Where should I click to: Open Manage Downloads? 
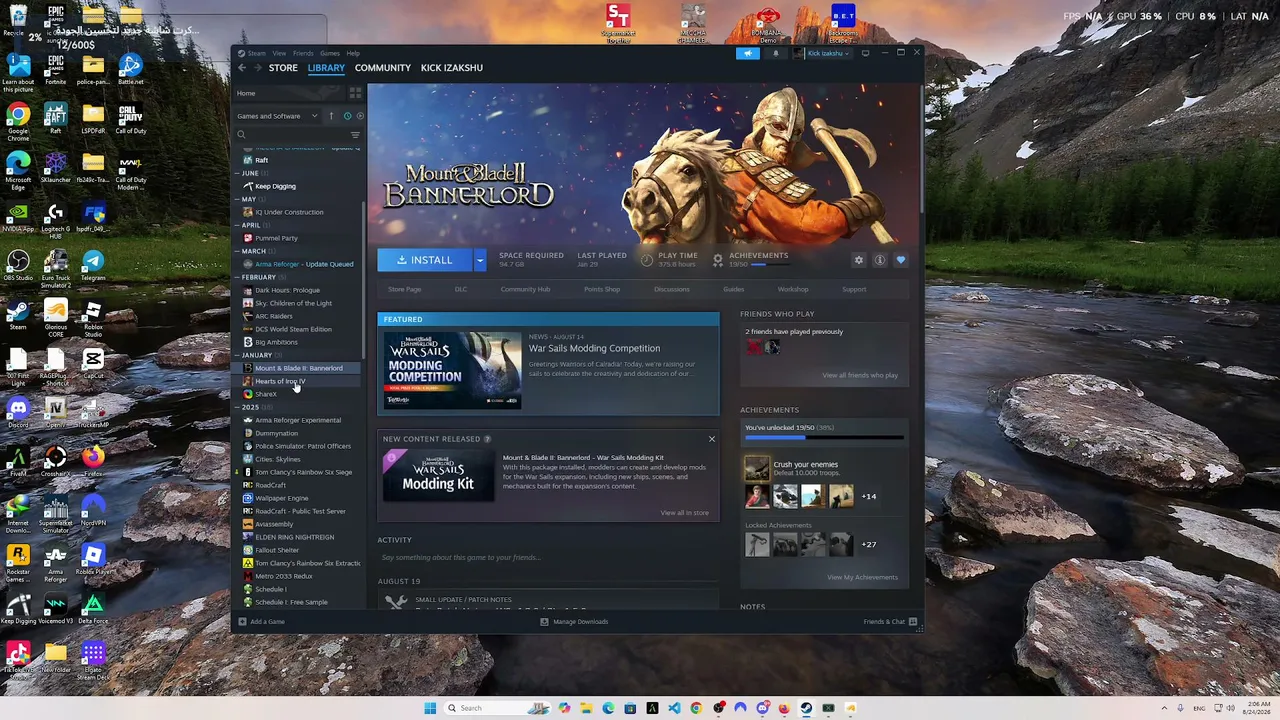574,622
